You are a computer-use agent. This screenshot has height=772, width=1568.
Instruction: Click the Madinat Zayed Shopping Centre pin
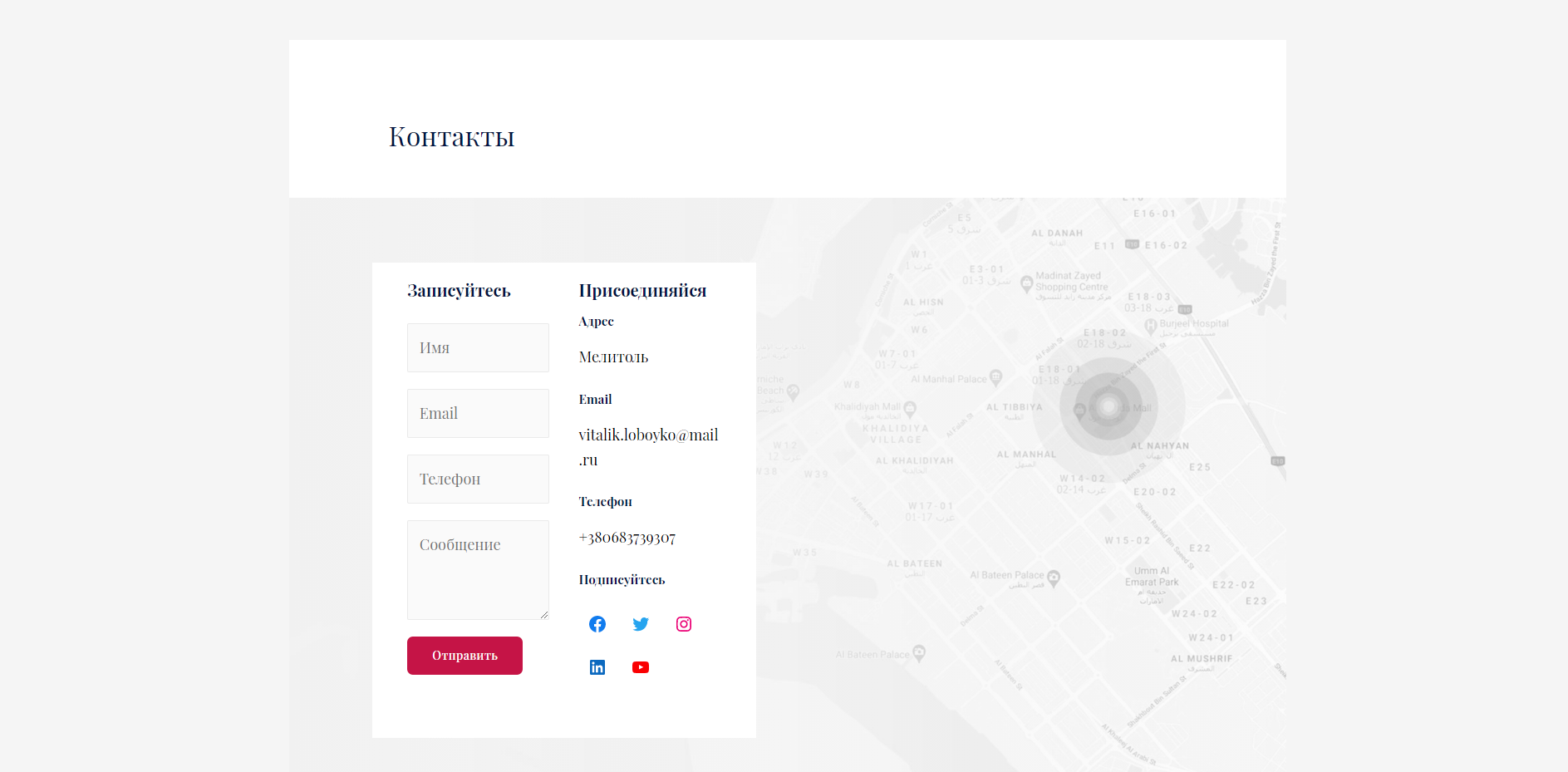pyautogui.click(x=1028, y=281)
